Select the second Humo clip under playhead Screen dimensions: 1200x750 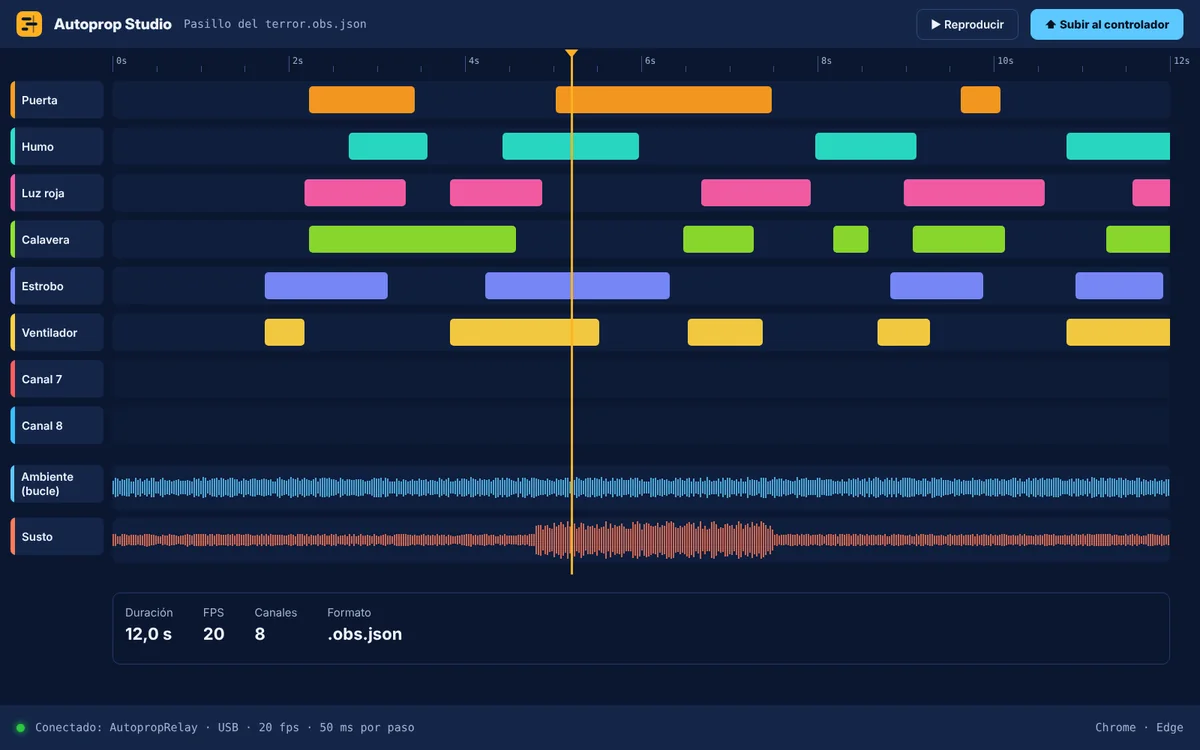tap(571, 146)
